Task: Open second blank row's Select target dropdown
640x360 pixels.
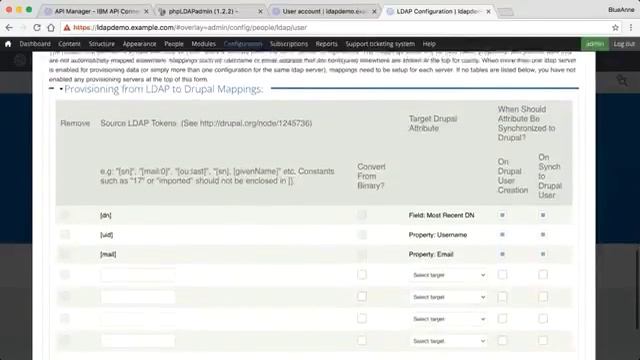Action: [x=448, y=297]
